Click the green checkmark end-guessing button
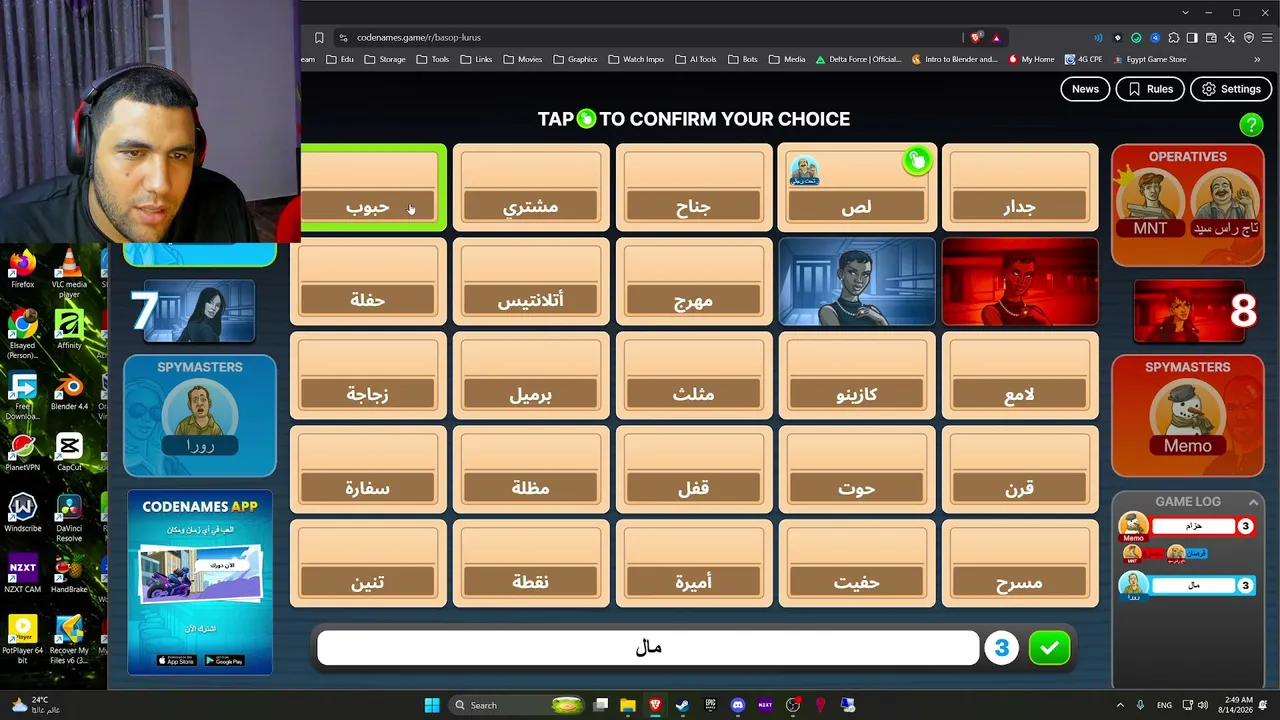 [x=1049, y=648]
